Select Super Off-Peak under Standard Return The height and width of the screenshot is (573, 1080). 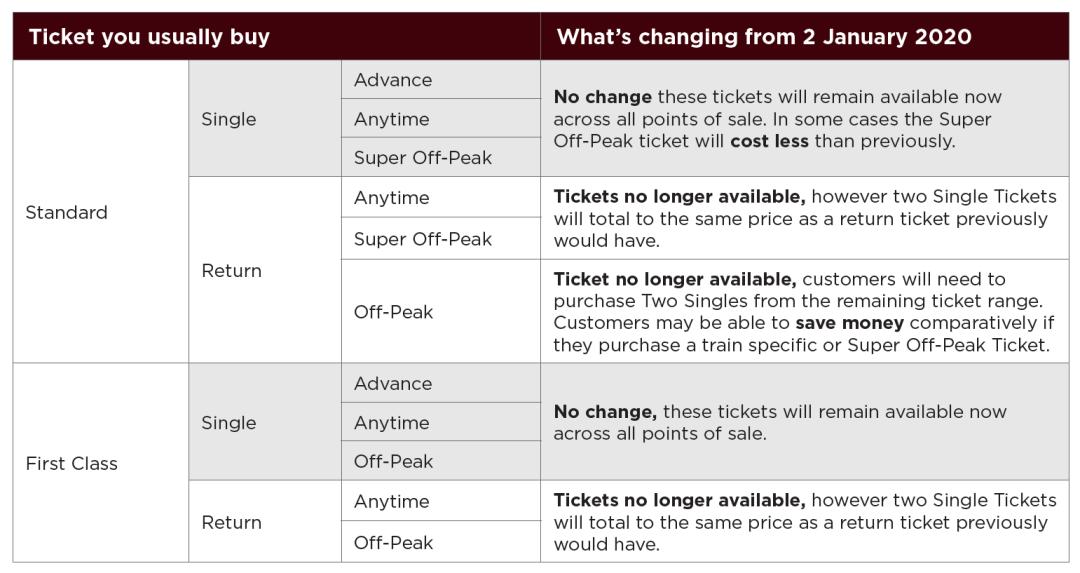[x=423, y=239]
